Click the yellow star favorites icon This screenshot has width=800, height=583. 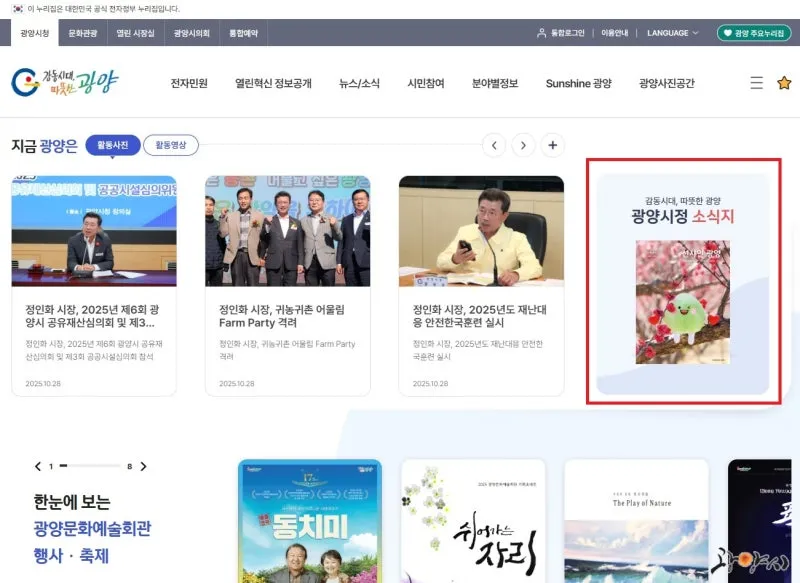(x=784, y=83)
